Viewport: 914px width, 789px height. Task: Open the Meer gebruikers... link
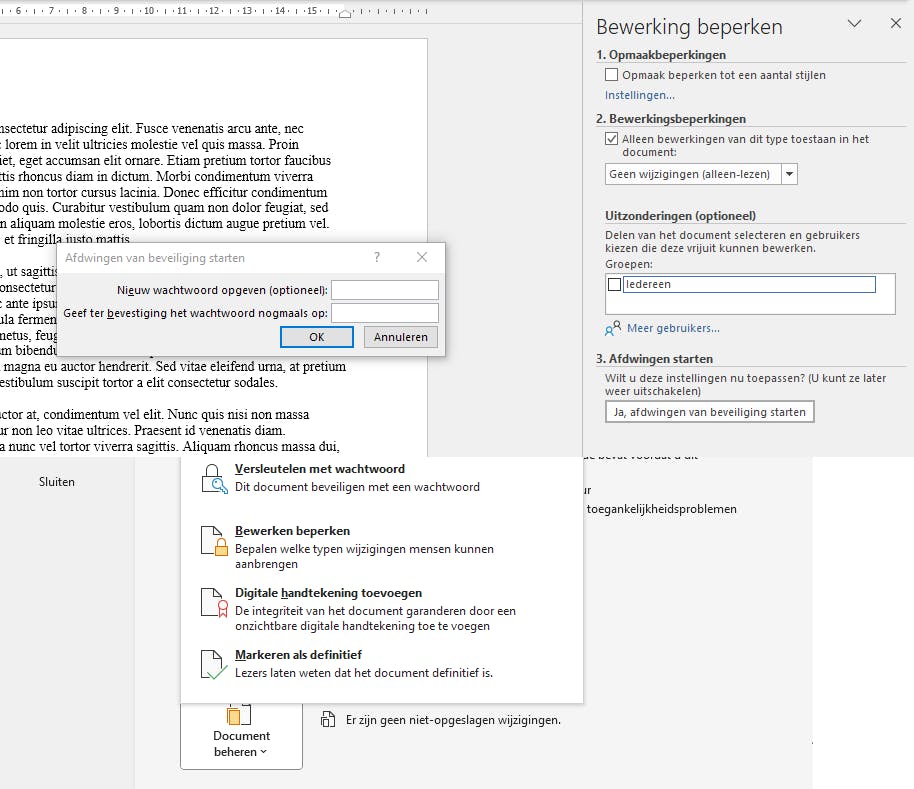point(673,328)
